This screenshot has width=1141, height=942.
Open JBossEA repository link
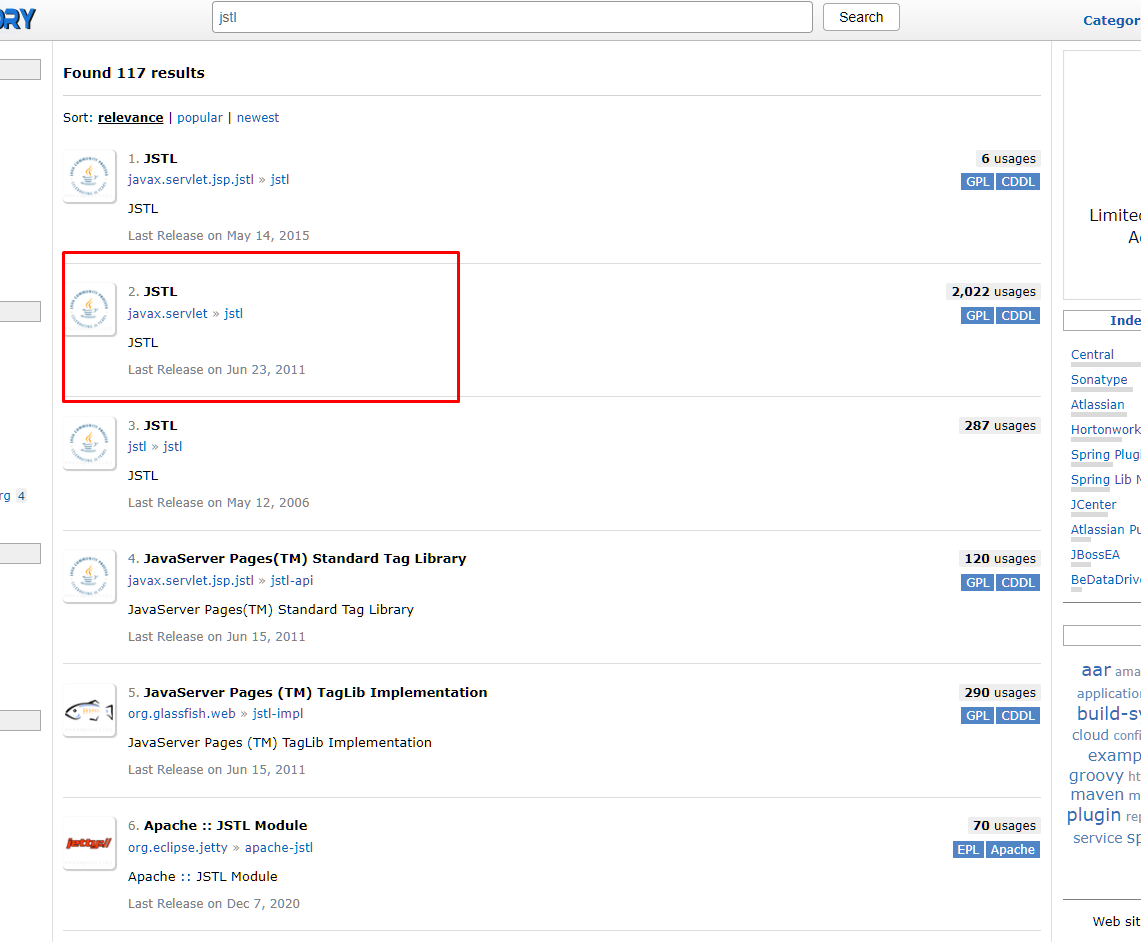point(1095,555)
